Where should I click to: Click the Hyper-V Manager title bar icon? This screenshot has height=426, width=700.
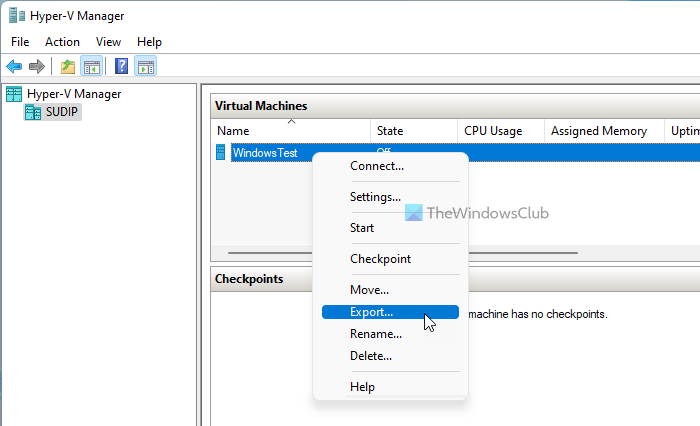click(x=17, y=16)
